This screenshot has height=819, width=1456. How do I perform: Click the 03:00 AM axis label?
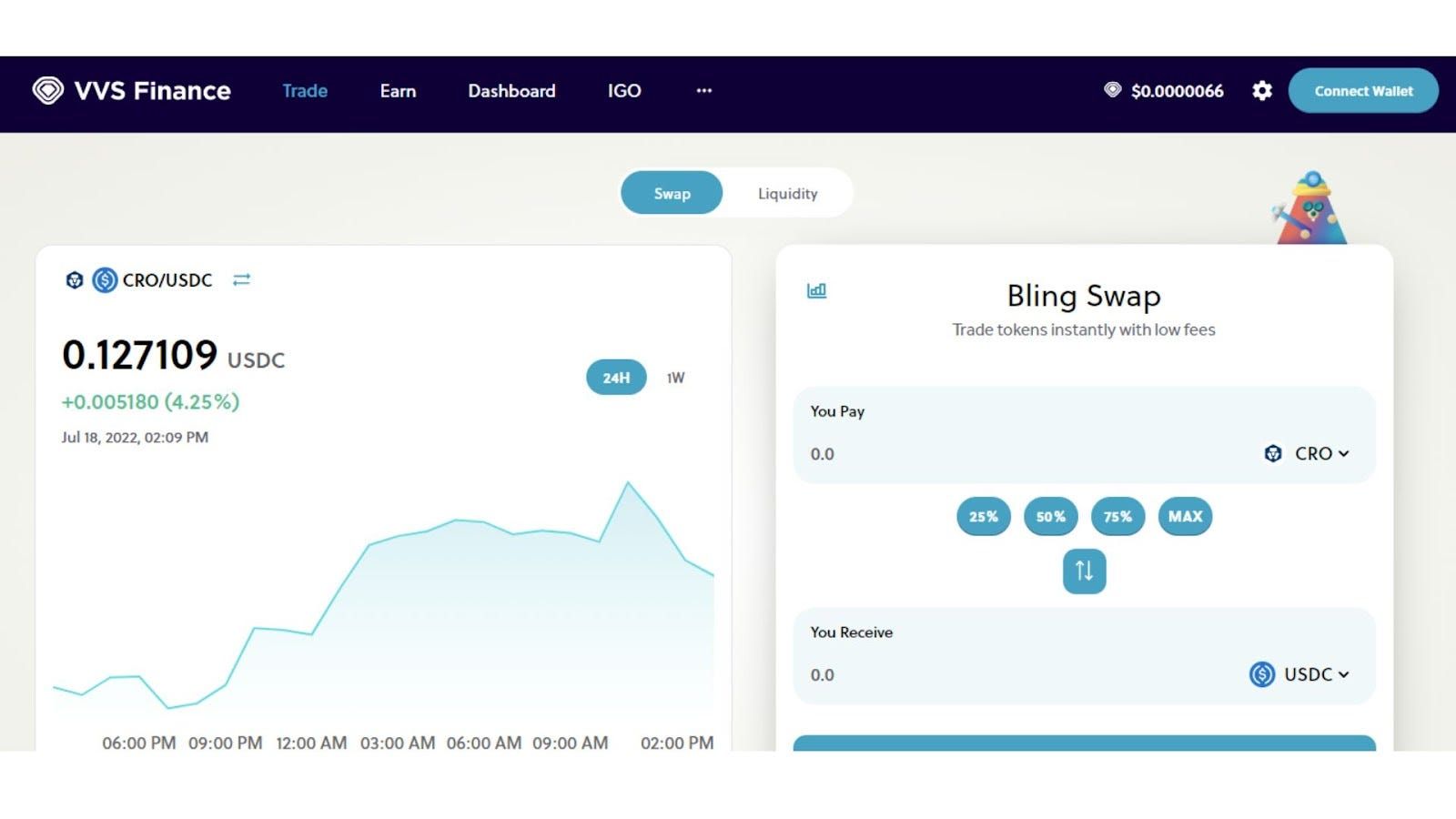coord(398,743)
